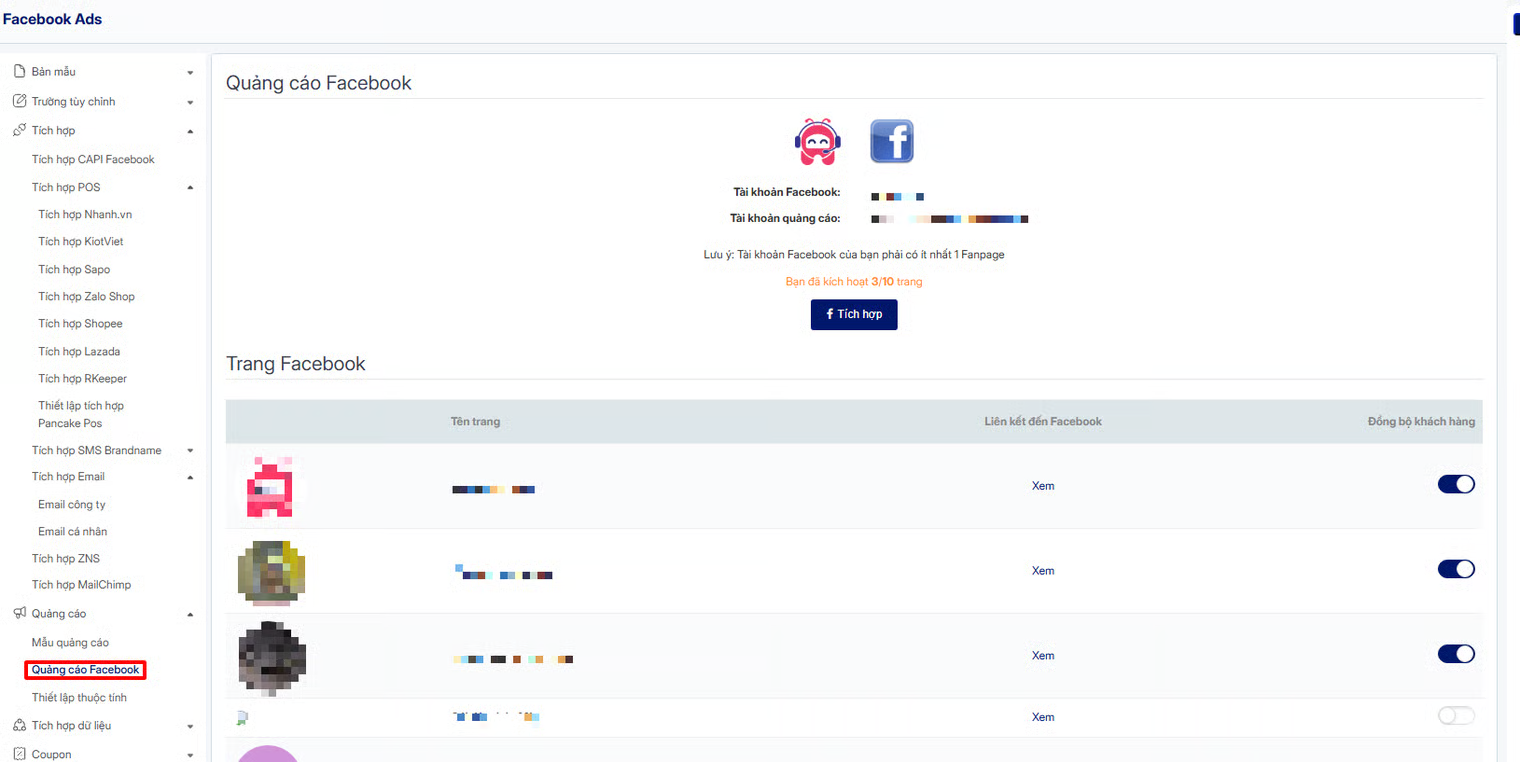
Task: Click the Coupon sidebar icon
Action: pyautogui.click(x=18, y=754)
